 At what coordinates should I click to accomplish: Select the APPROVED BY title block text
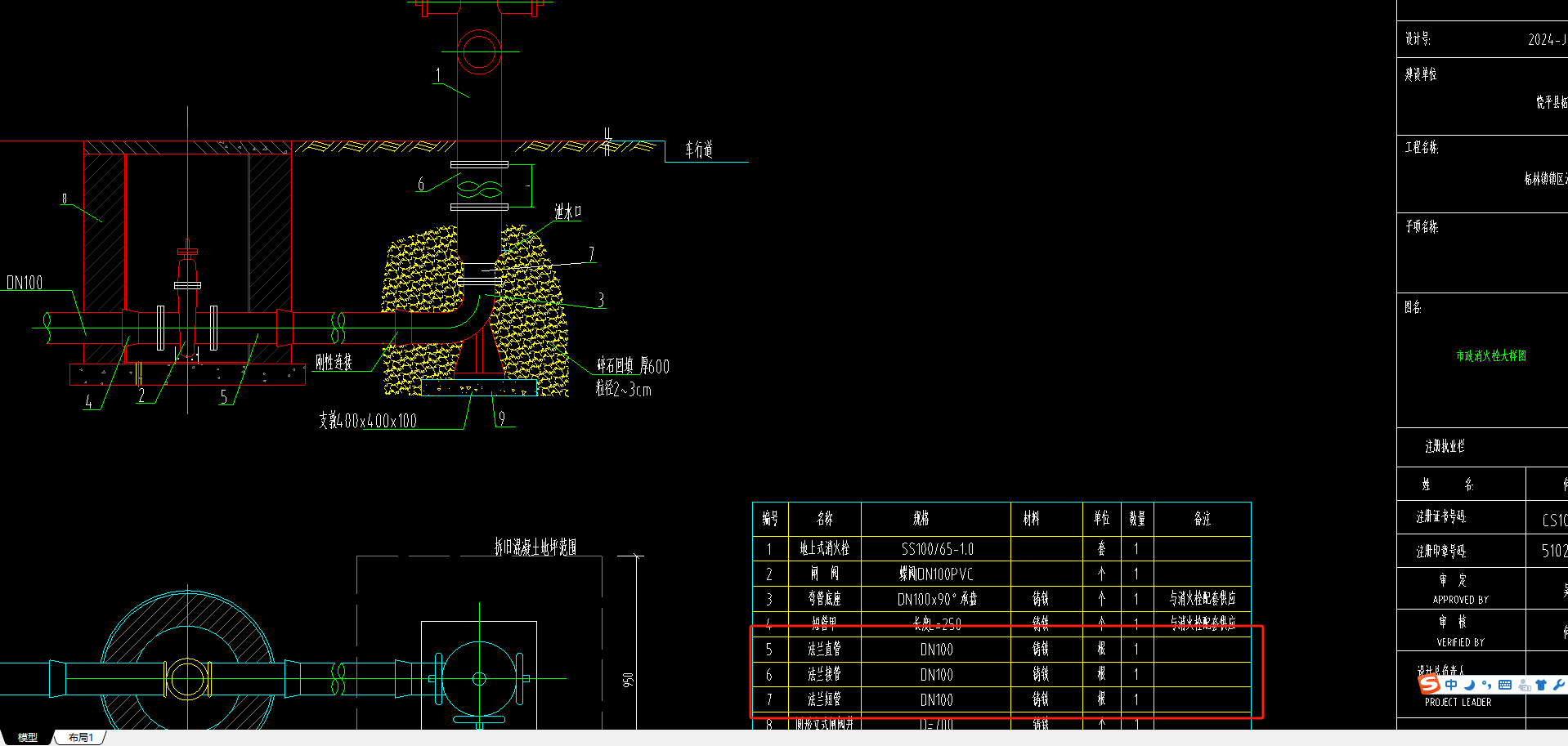(1461, 600)
